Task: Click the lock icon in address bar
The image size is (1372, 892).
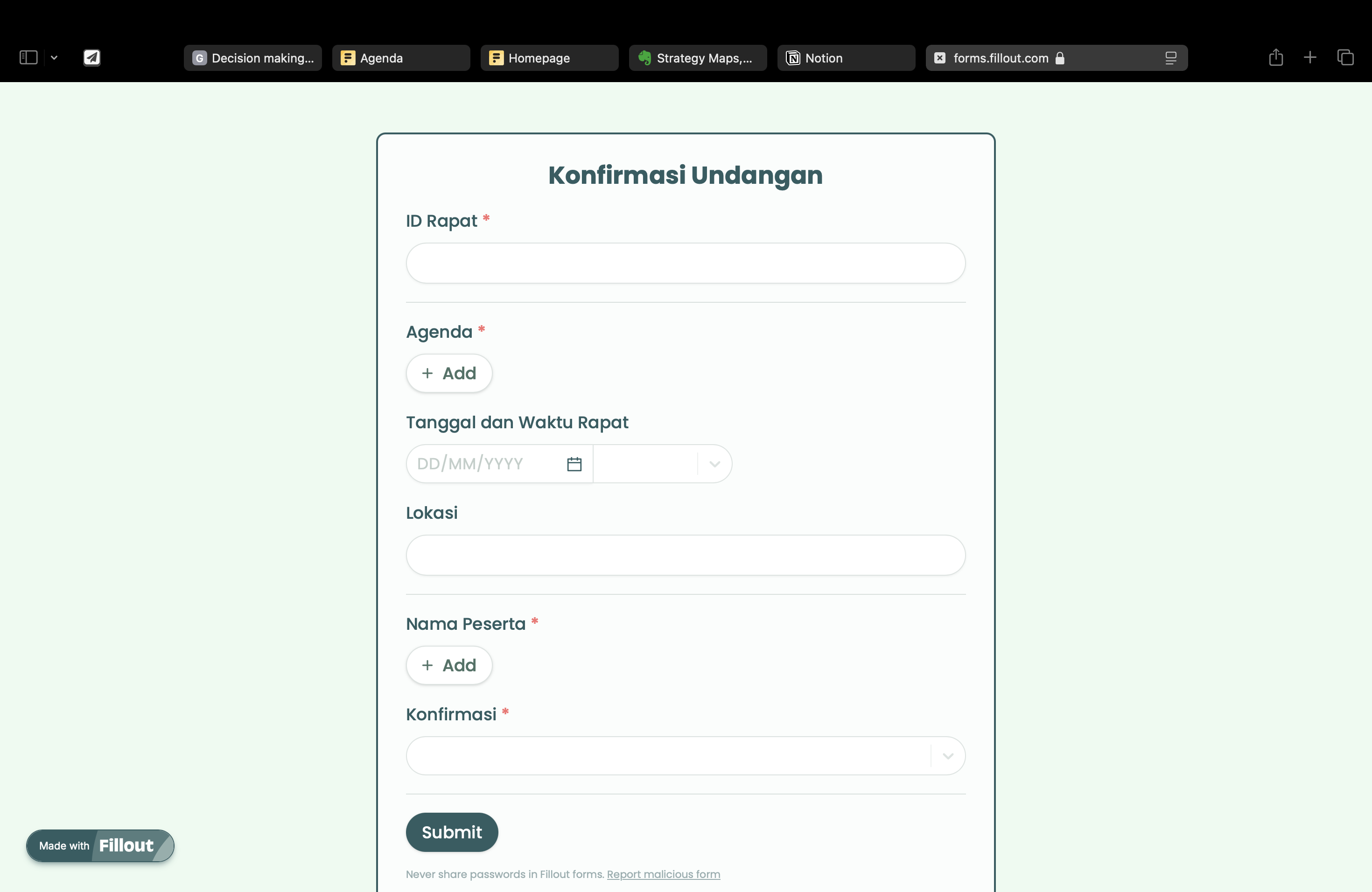Action: [1059, 58]
